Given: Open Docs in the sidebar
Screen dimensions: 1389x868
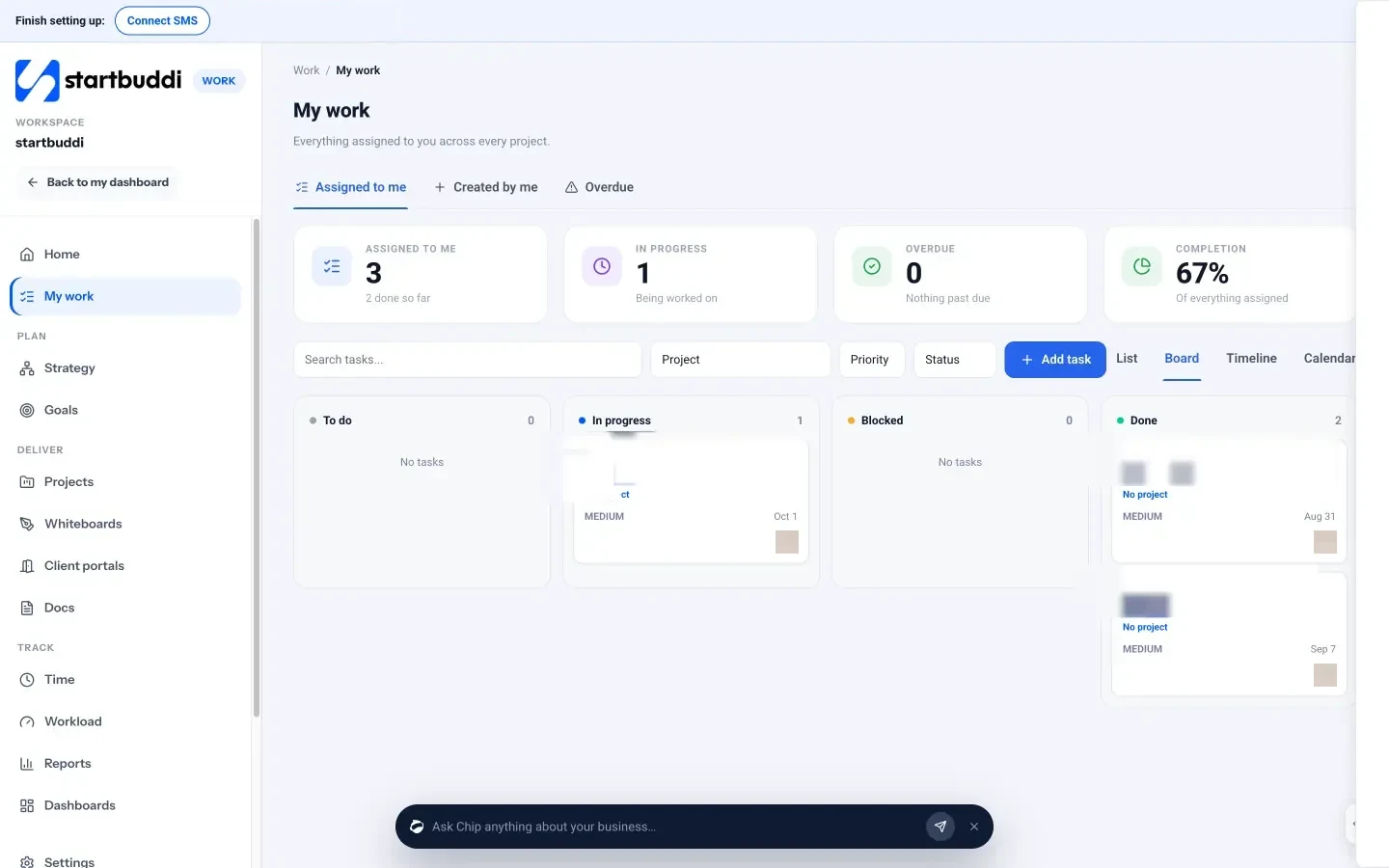Looking at the screenshot, I should click(x=125, y=608).
